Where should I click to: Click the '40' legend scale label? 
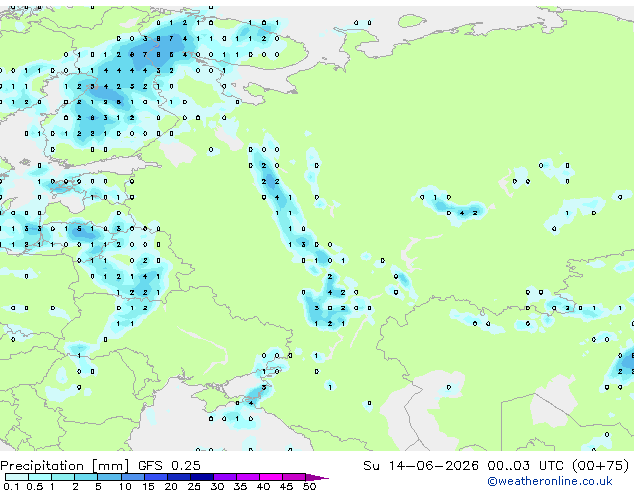[x=263, y=486]
